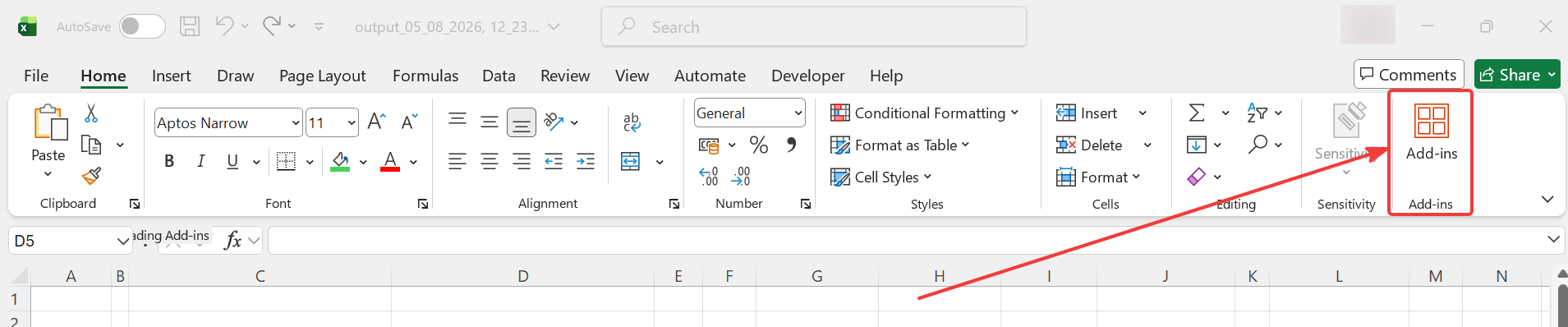Click Clear eraser icon
This screenshot has height=327, width=1568.
[x=1197, y=177]
